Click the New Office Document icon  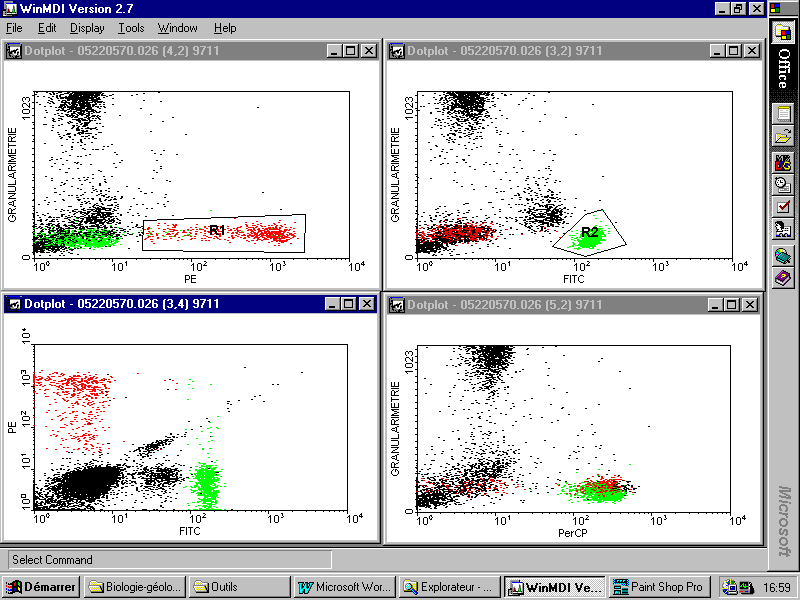[783, 113]
